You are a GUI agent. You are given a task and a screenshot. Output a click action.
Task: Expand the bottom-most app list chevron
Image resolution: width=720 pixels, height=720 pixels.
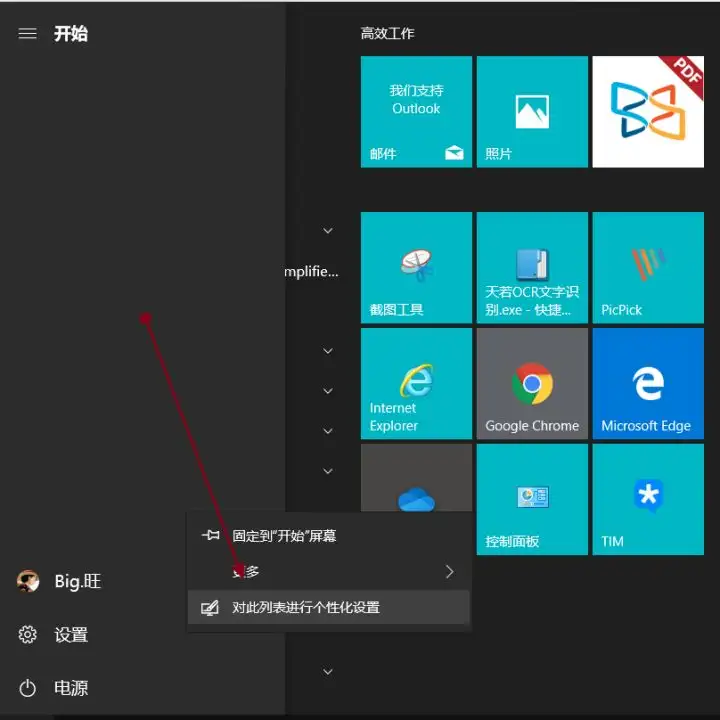pos(328,672)
